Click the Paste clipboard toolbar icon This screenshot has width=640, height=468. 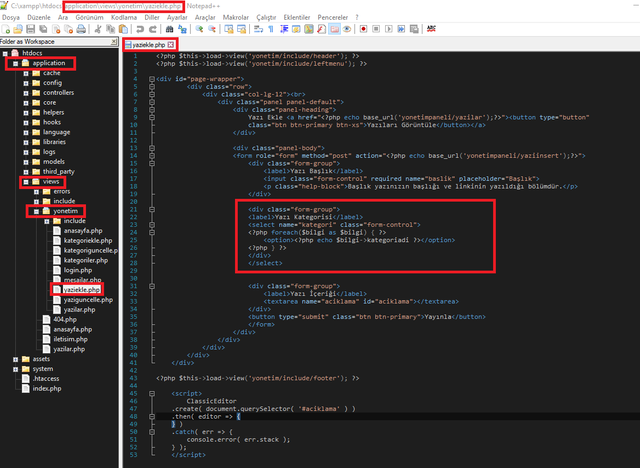click(123, 29)
